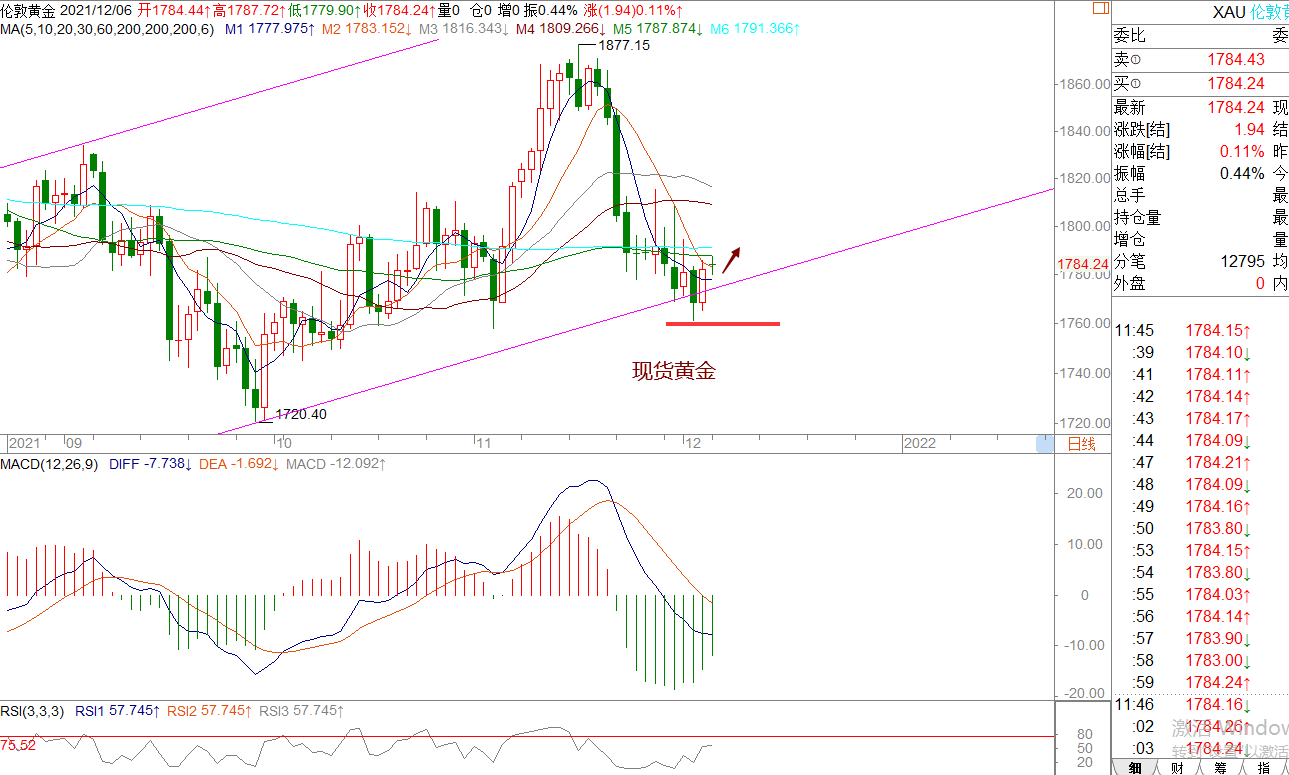Select the M1 1777.975 moving average value
The height and width of the screenshot is (775, 1289).
[269, 30]
